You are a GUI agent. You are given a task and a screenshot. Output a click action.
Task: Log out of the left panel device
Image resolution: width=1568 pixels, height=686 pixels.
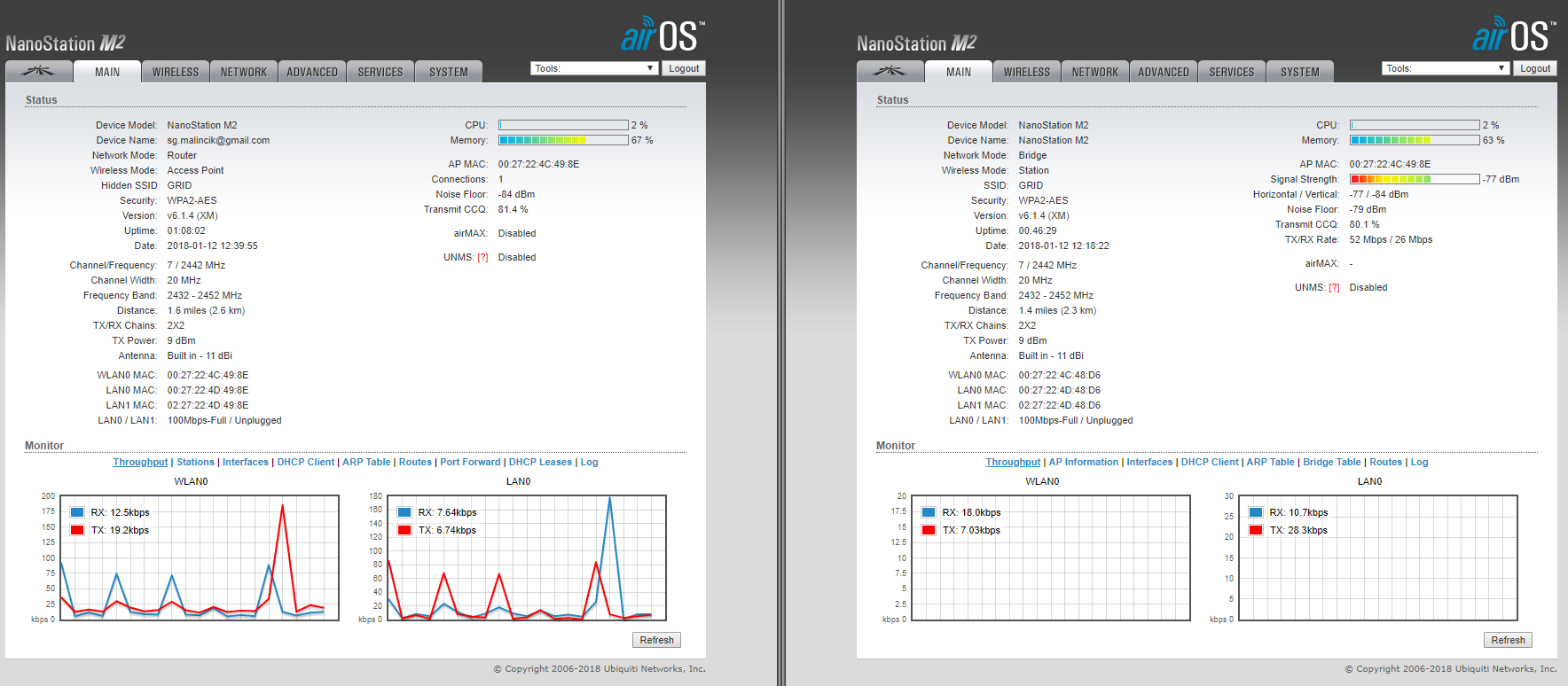tap(684, 68)
